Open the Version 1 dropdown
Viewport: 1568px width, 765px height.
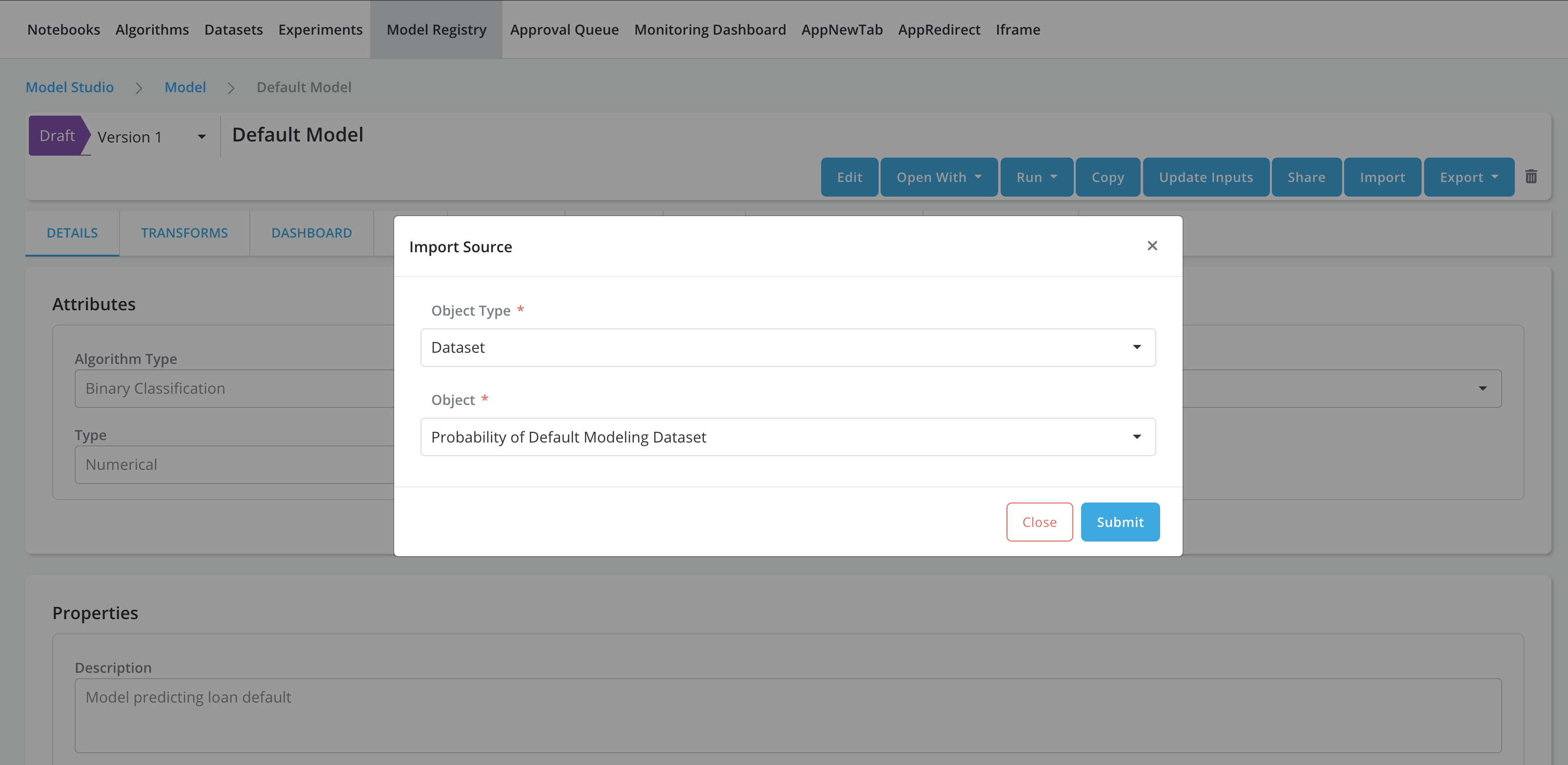[152, 137]
